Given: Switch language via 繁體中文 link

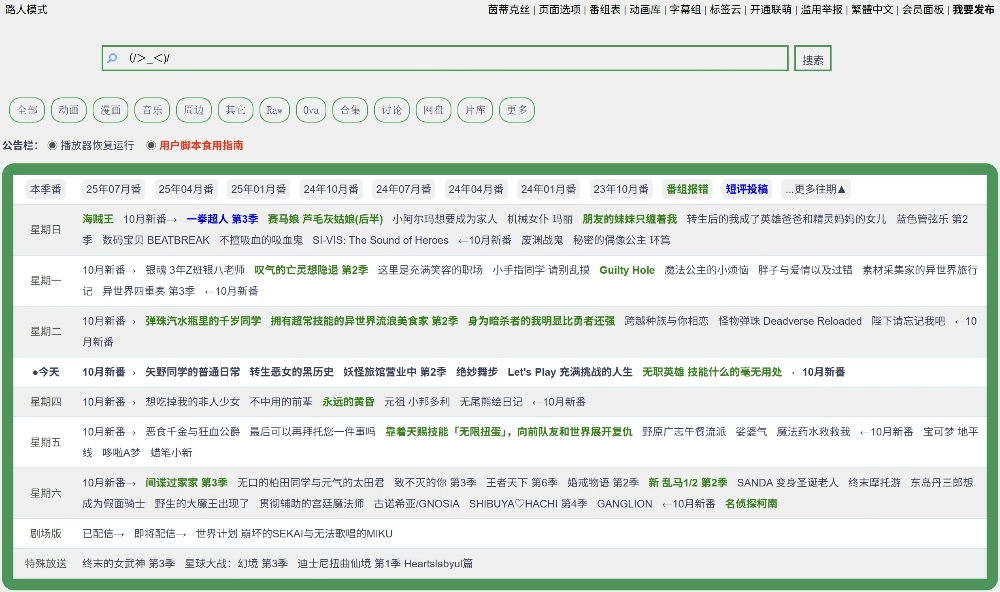Looking at the screenshot, I should pos(872,9).
